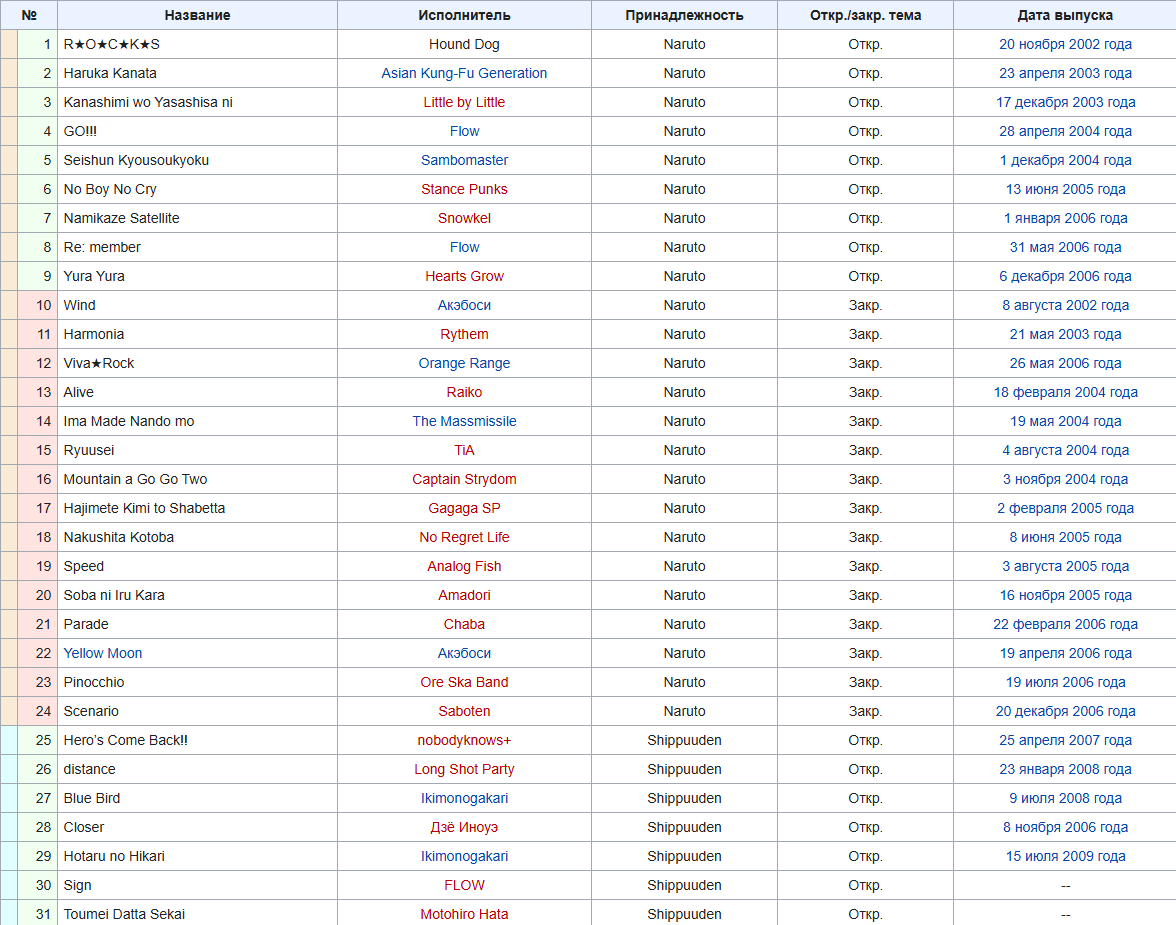Follow the date 28 апреля 2004 года
The width and height of the screenshot is (1176, 925).
pos(1065,131)
